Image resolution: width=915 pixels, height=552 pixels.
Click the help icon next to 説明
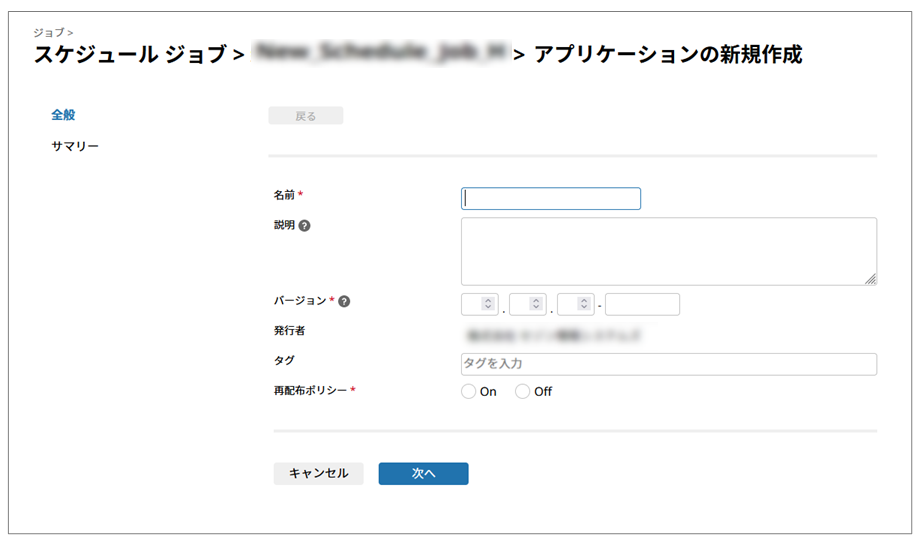click(305, 226)
